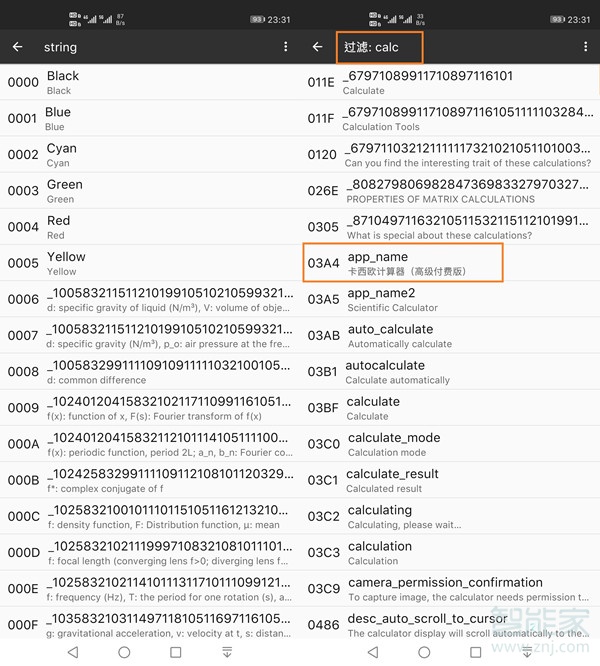
Task: Select app_name2 Scientific Calculator entry
Action: click(x=450, y=299)
